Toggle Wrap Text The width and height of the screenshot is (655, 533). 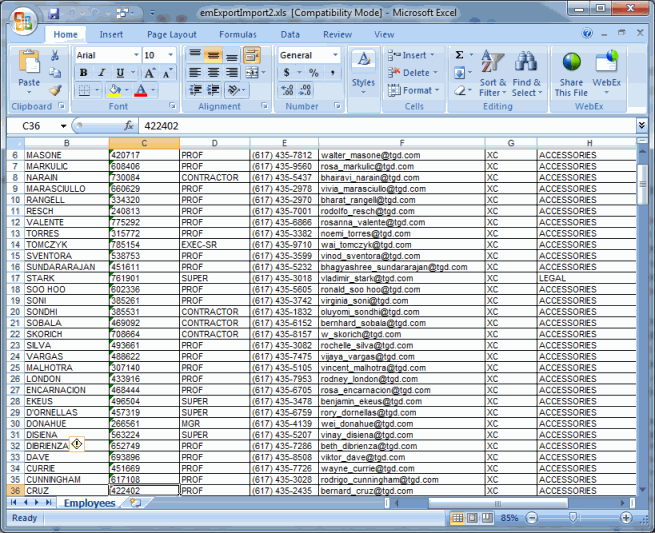tap(252, 55)
